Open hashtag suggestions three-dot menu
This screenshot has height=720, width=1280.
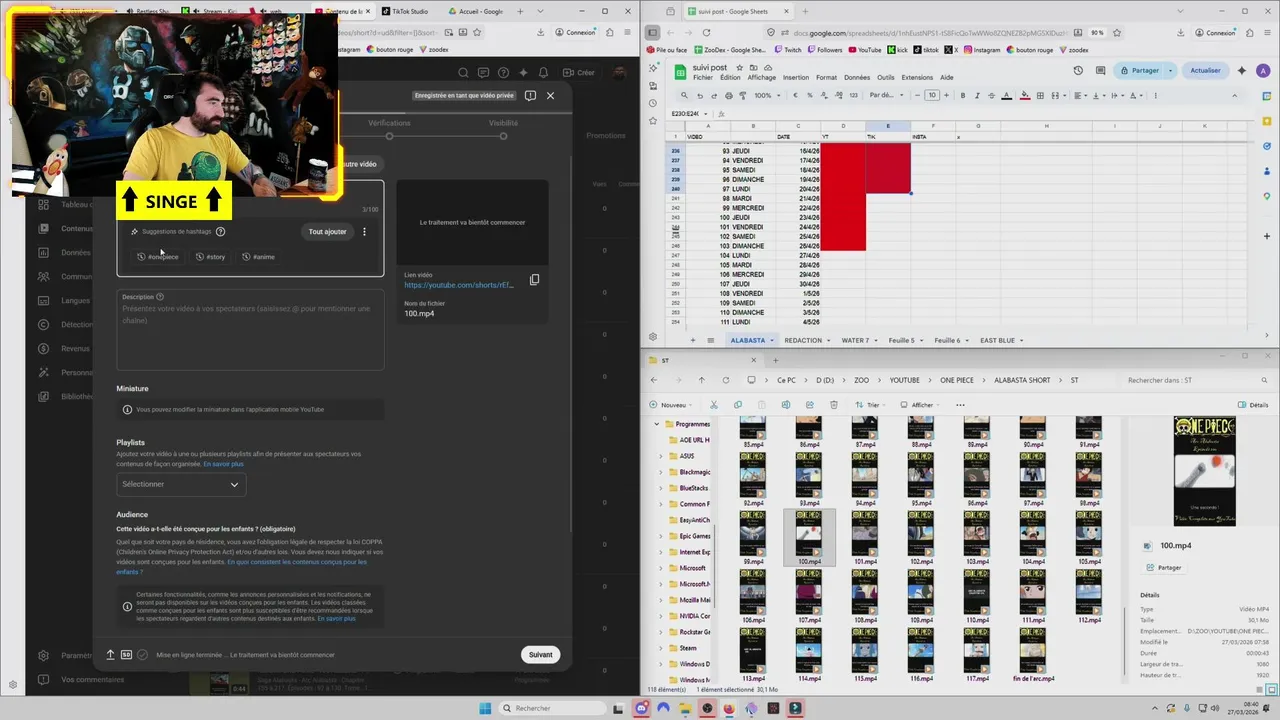pos(364,232)
